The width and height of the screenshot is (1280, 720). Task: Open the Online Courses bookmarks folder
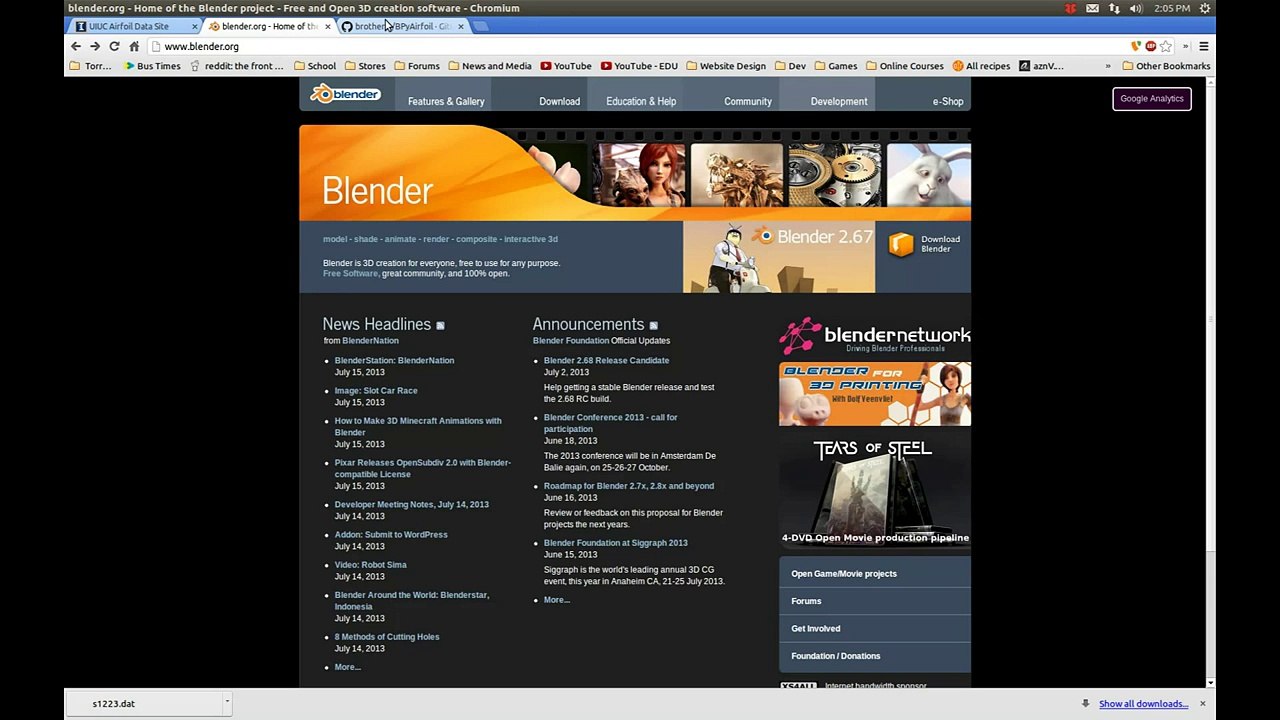pyautogui.click(x=905, y=66)
